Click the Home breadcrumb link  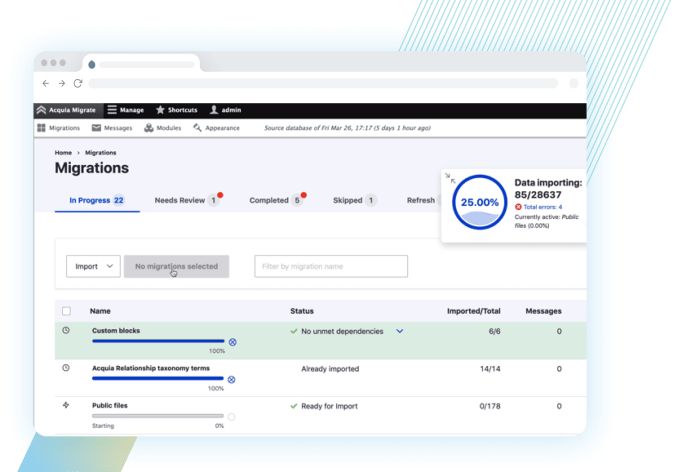(x=62, y=152)
